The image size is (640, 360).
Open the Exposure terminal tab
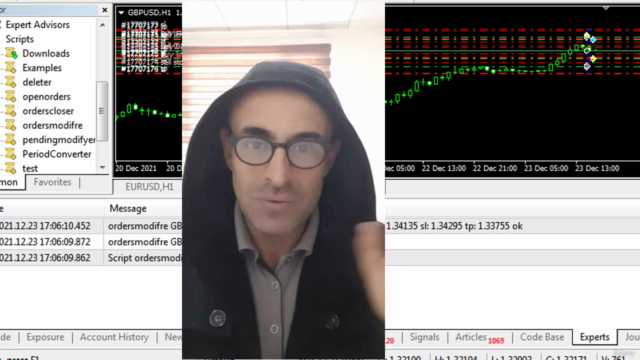(x=45, y=337)
